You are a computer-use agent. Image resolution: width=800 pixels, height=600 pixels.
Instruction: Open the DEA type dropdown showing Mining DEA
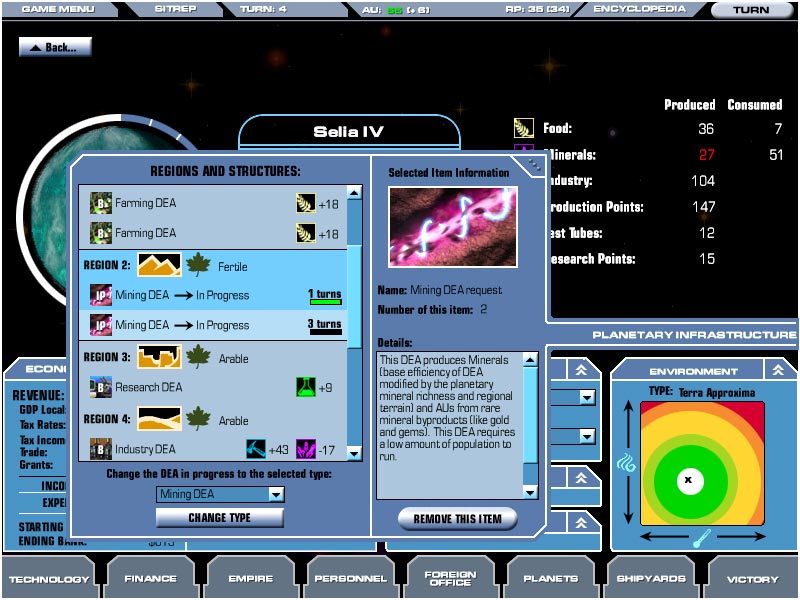(220, 494)
